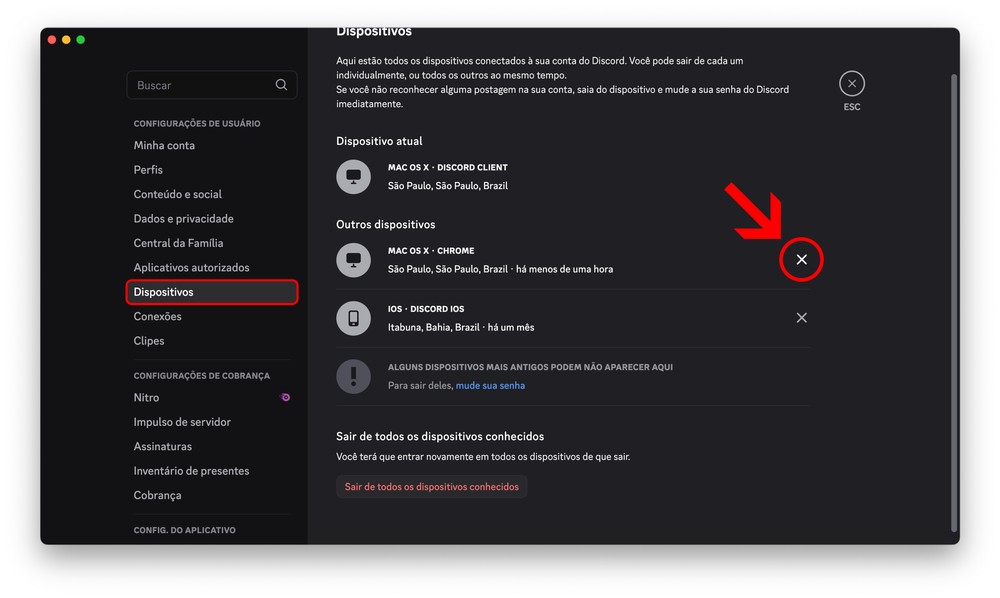Image resolution: width=1000 pixels, height=598 pixels.
Task: Log out the Mac OS X Chrome device
Action: [802, 259]
